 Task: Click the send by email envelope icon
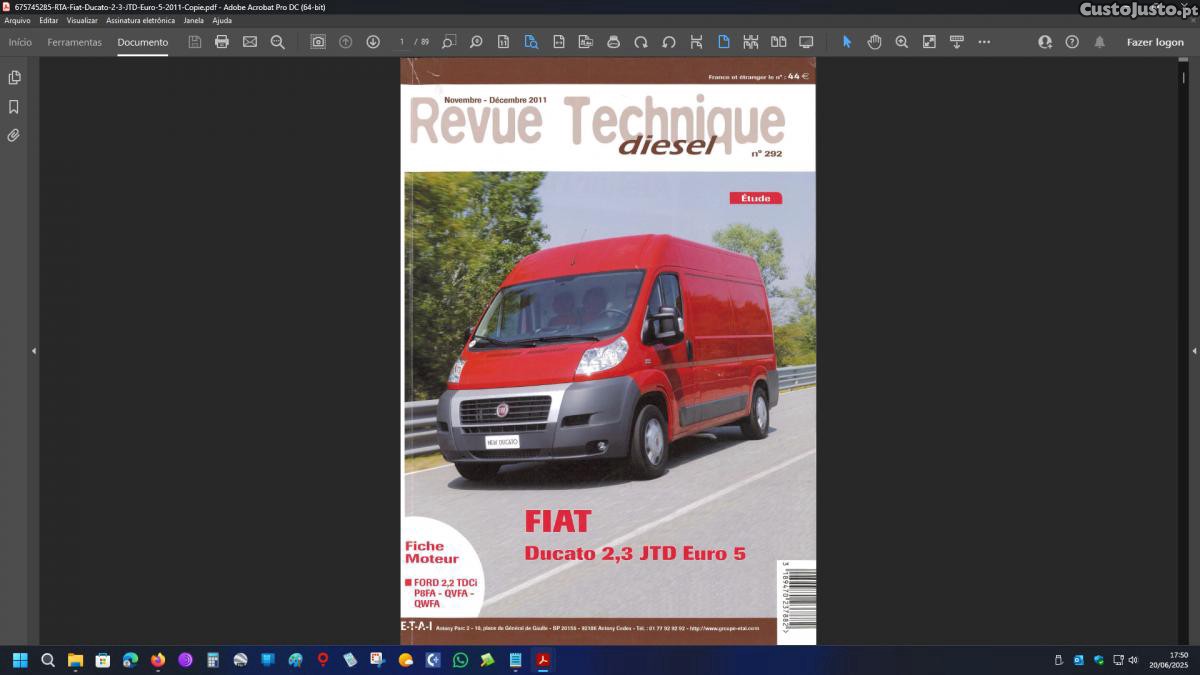(250, 42)
